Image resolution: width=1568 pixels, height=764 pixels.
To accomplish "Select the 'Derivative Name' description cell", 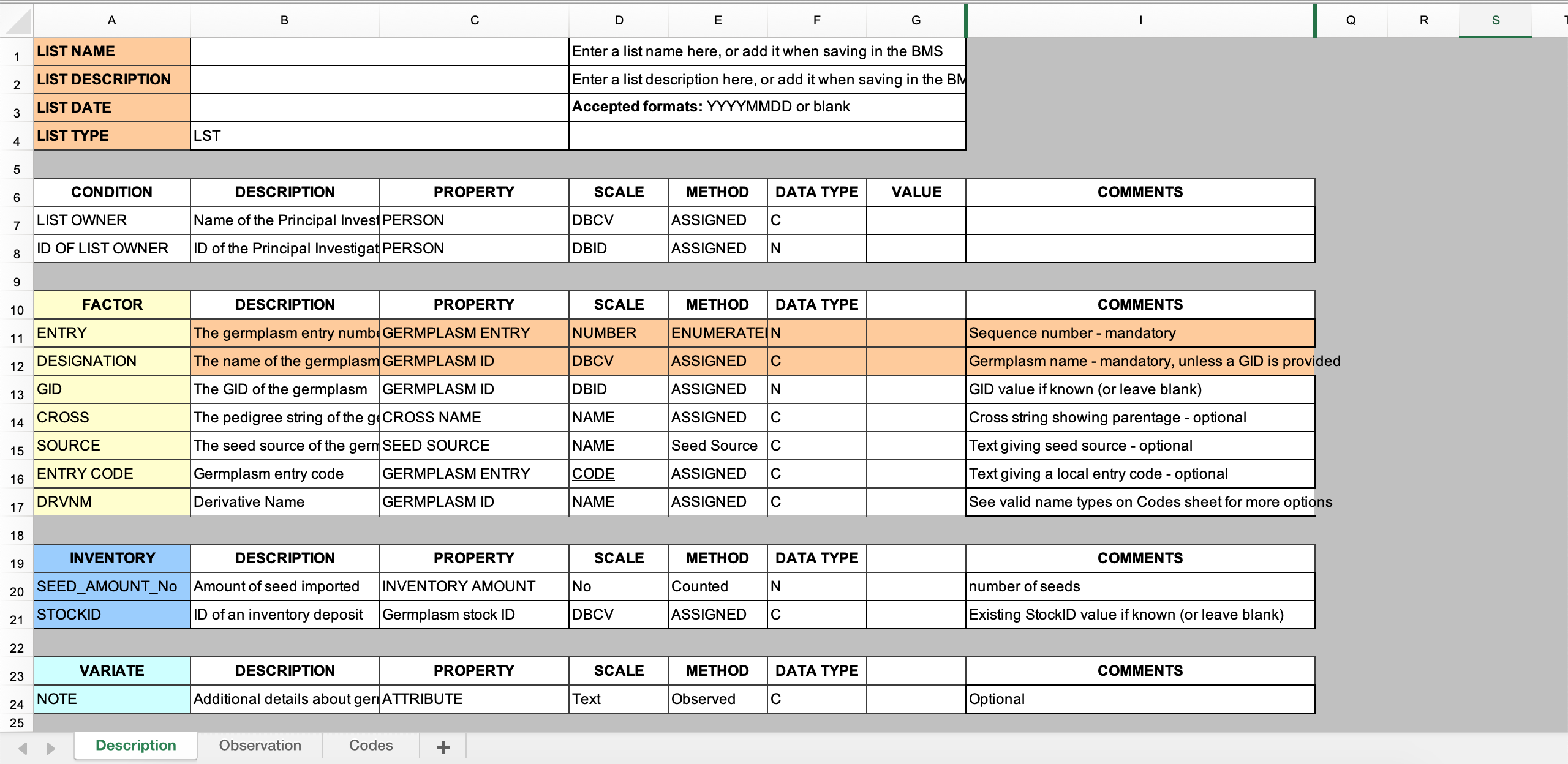I will (x=285, y=502).
